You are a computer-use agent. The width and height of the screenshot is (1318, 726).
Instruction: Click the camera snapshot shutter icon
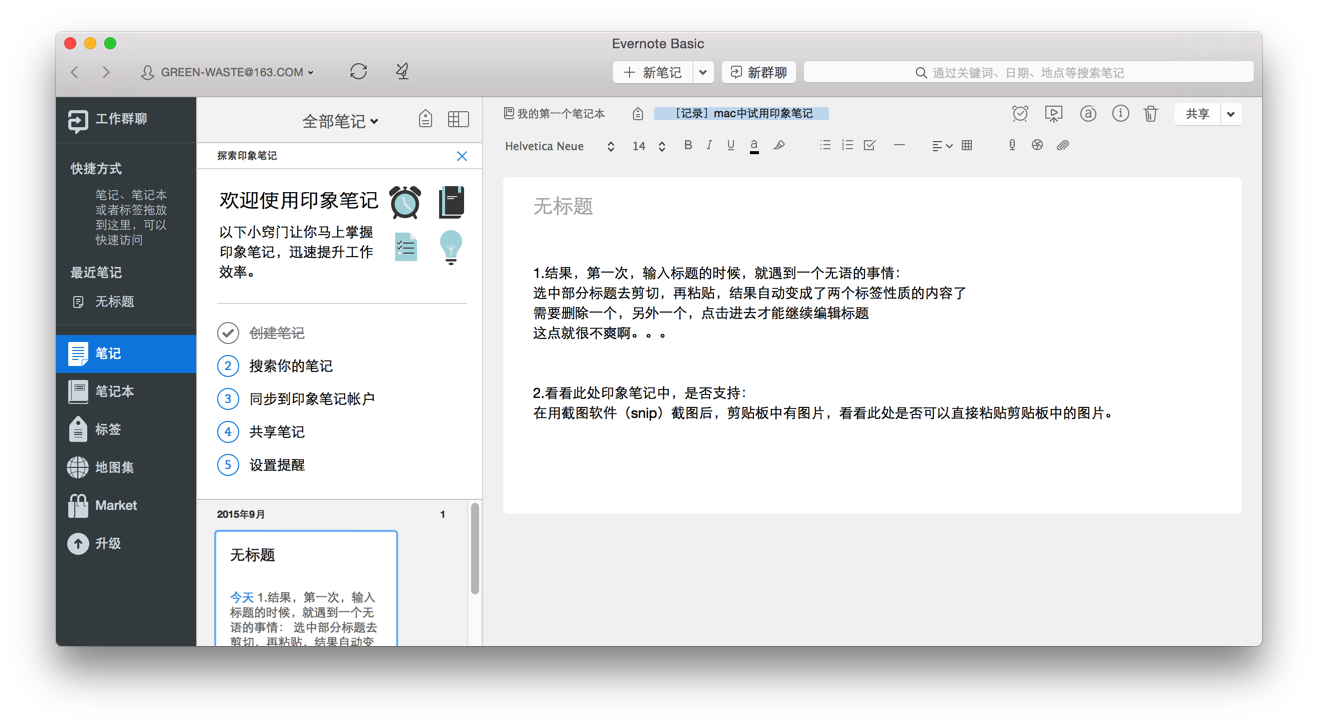1037,146
